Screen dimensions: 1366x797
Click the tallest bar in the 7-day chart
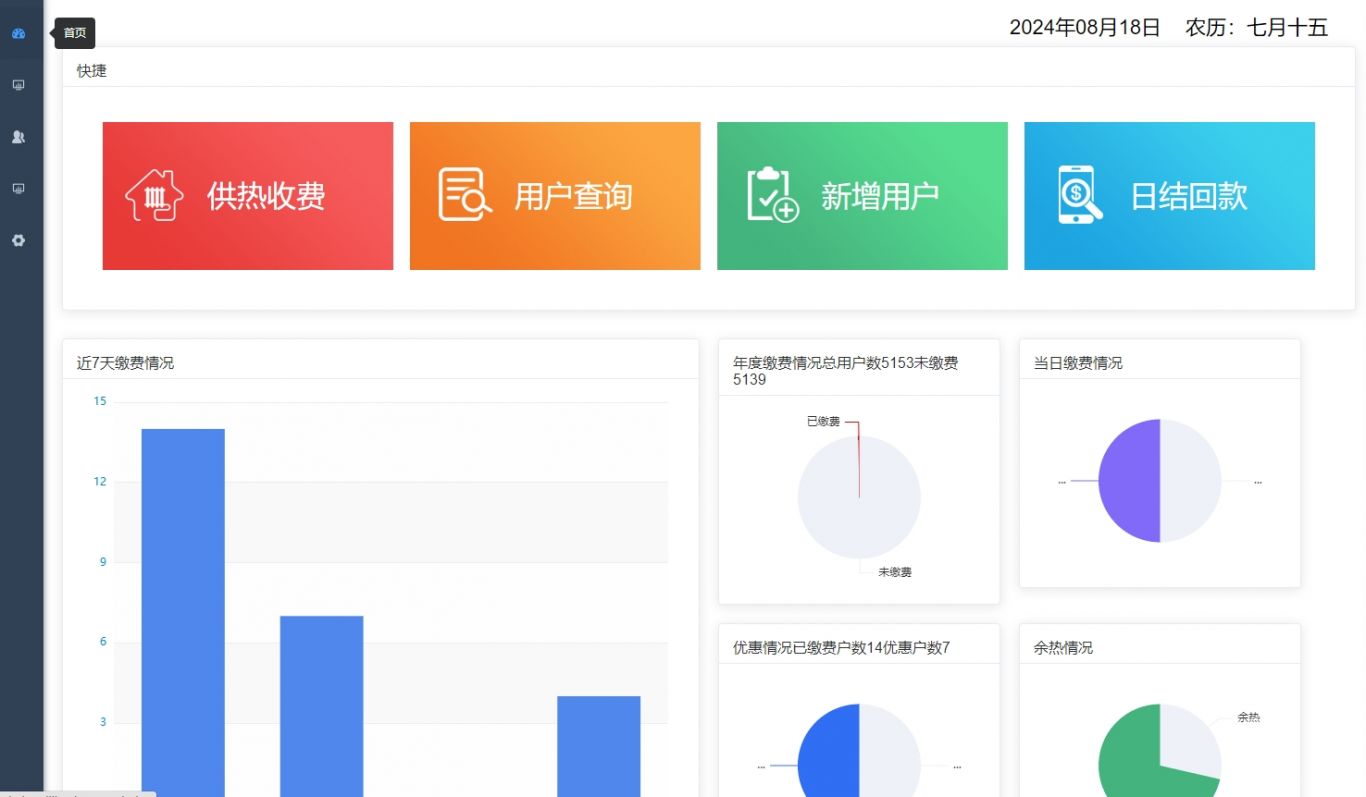pyautogui.click(x=183, y=612)
